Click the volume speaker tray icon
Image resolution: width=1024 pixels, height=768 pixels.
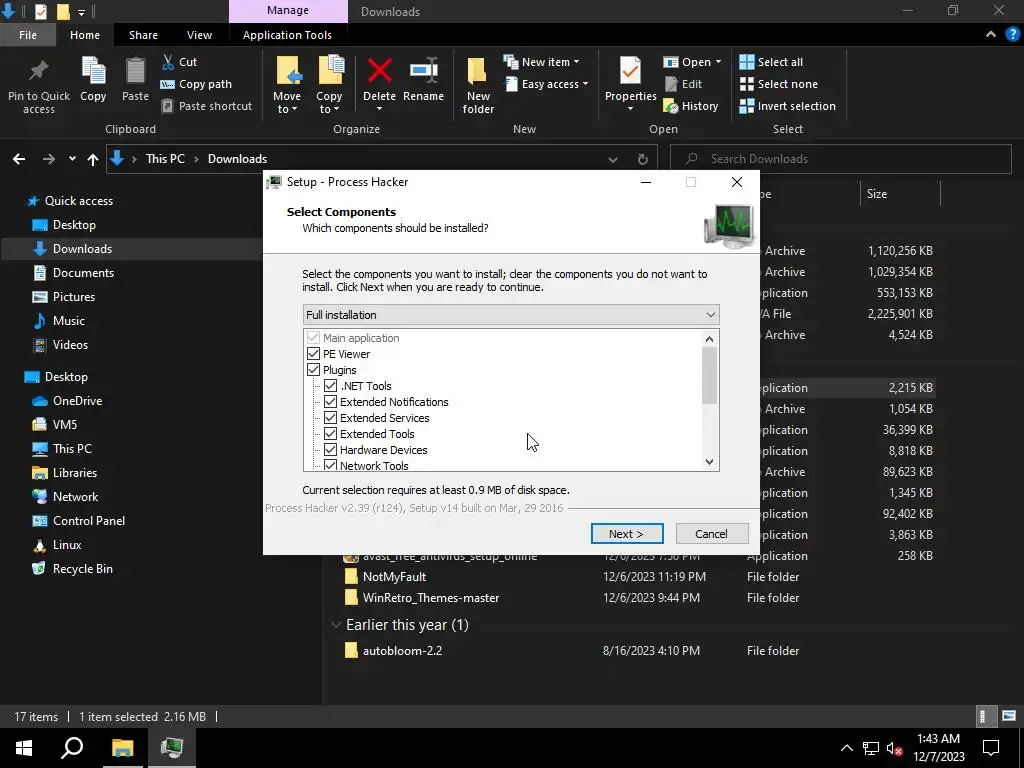(895, 749)
